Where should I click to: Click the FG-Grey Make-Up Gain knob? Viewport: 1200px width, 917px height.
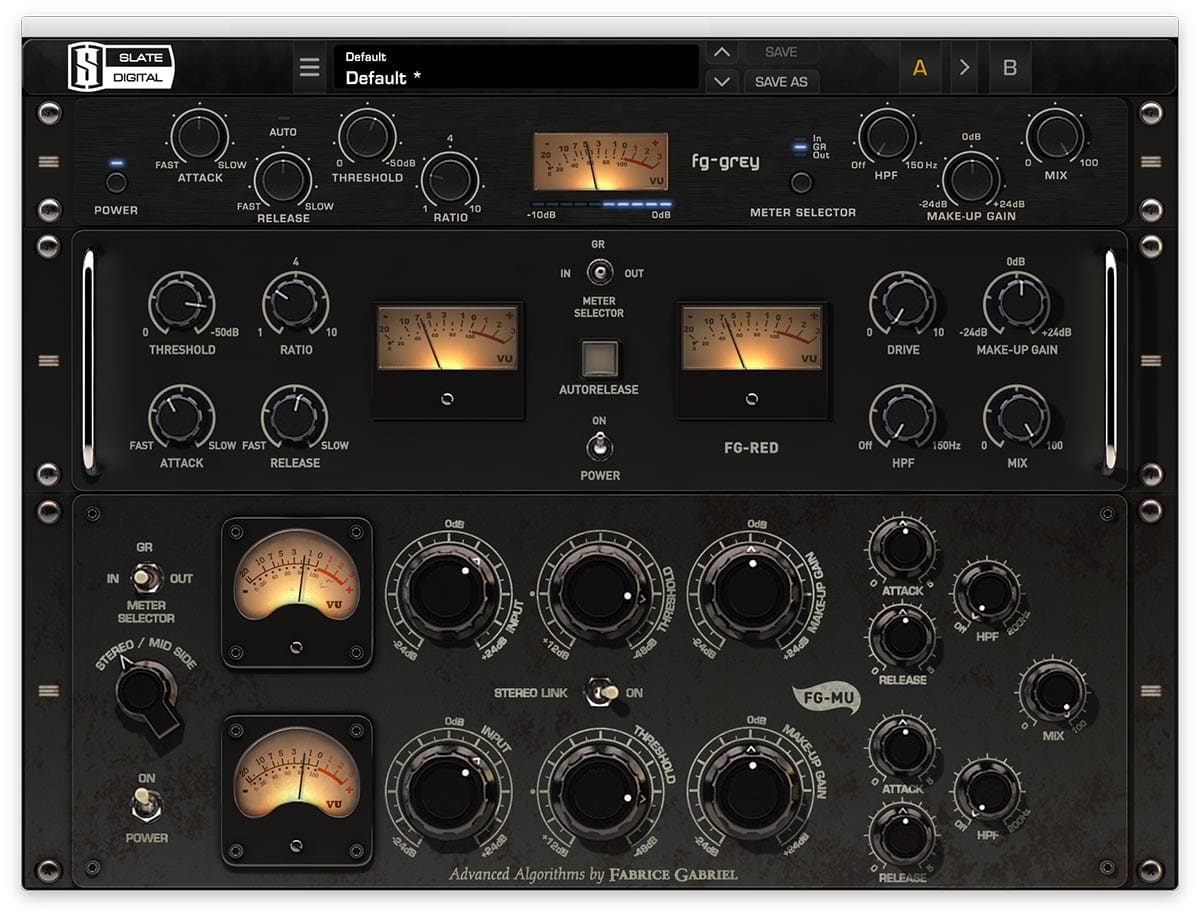971,179
